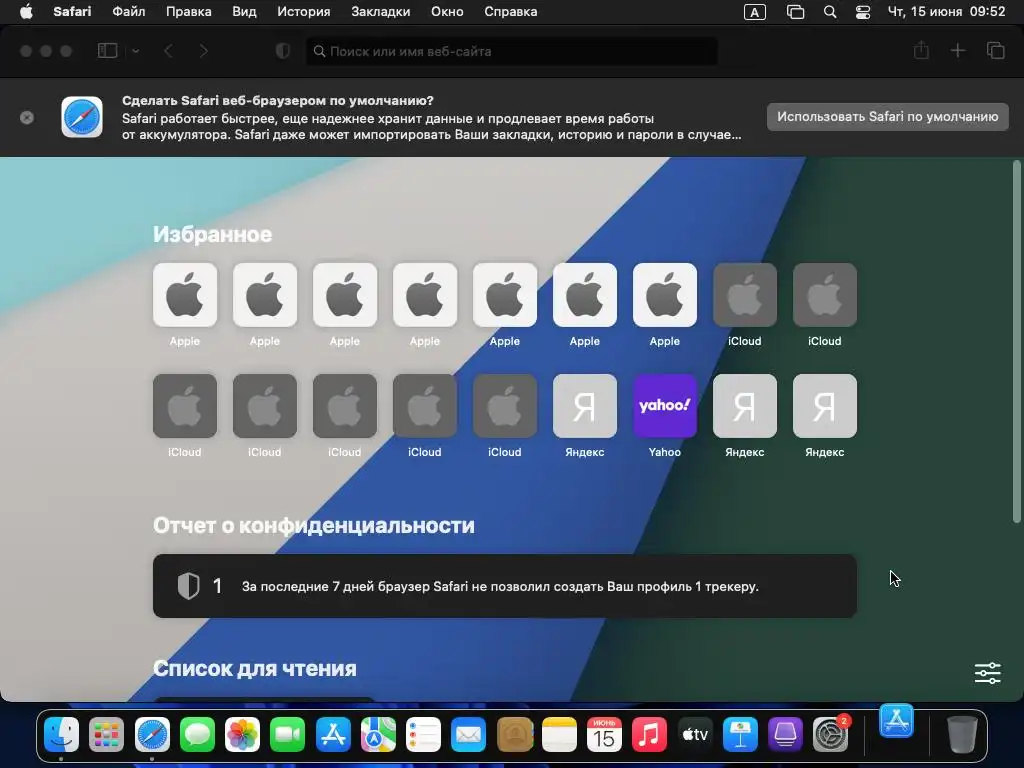This screenshot has height=768, width=1024.
Task: Click the Safari compass icon in the Dock
Action: click(152, 735)
